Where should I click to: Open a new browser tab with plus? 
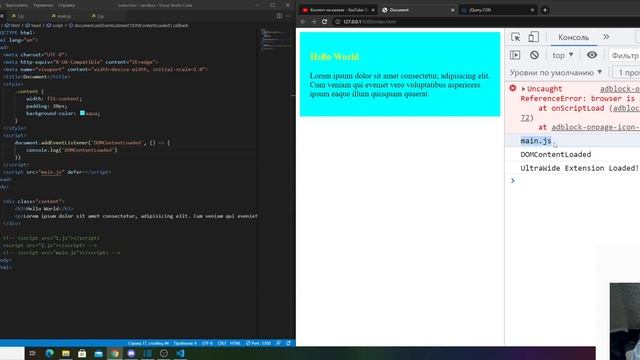544,10
